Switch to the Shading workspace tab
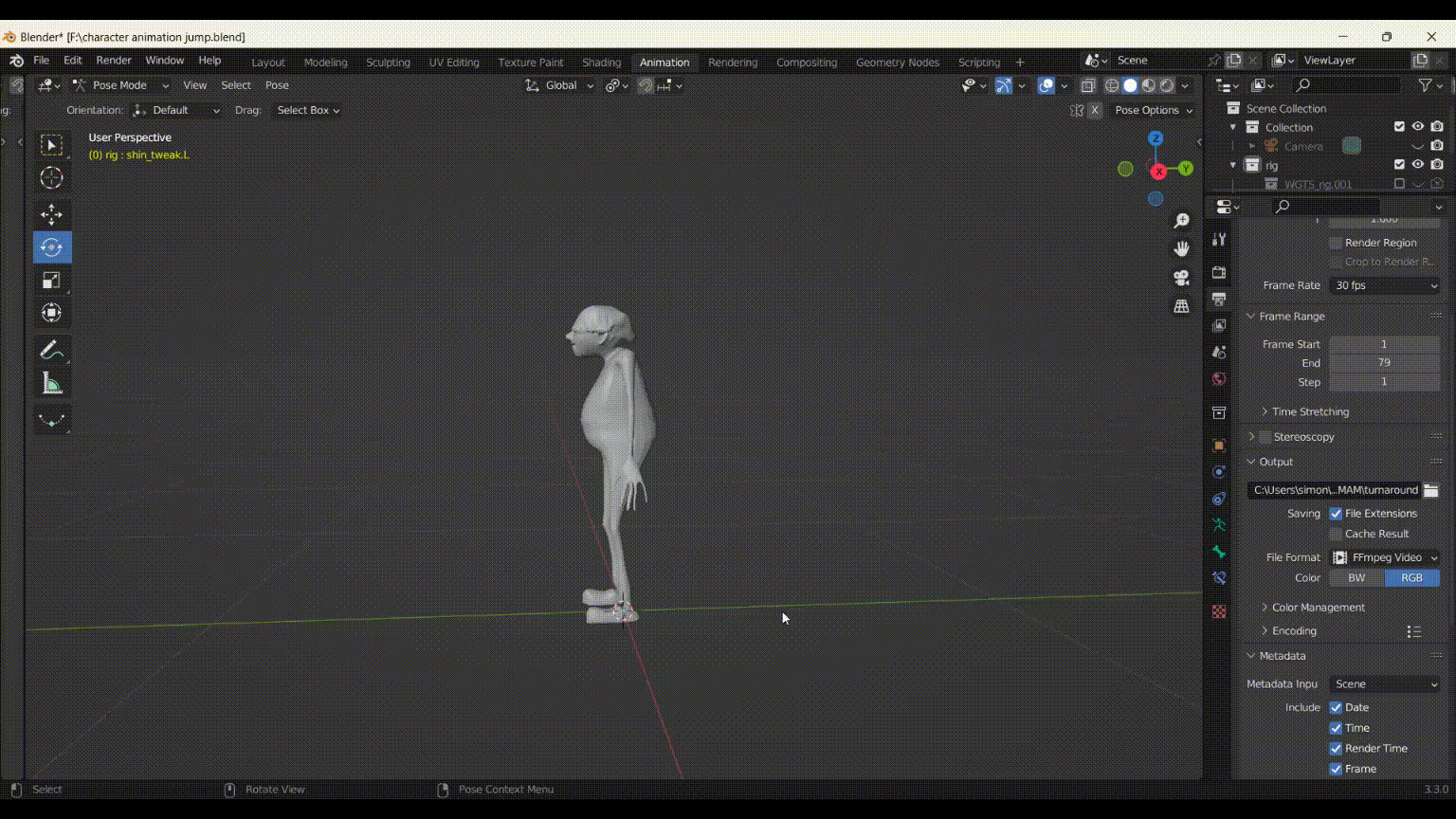Viewport: 1456px width, 819px height. pos(601,63)
